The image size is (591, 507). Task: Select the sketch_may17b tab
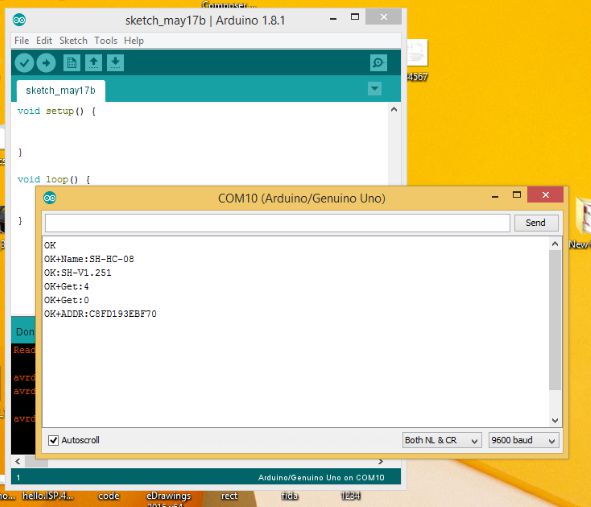pyautogui.click(x=61, y=90)
